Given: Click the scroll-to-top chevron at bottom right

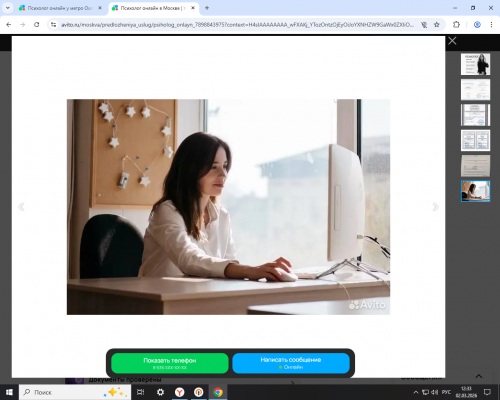Looking at the screenshot, I should 479,377.
